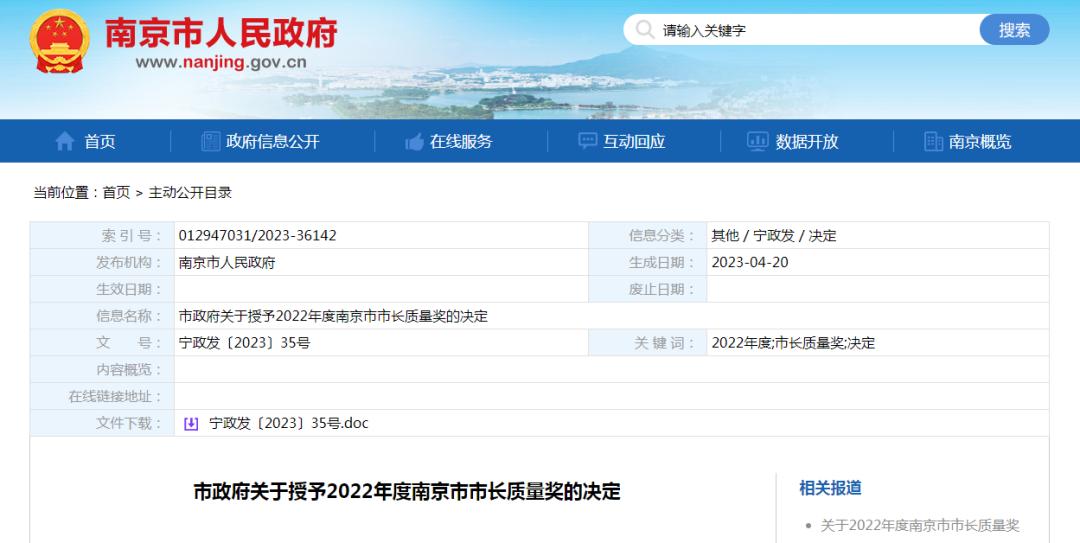The height and width of the screenshot is (543, 1080).
Task: Click keywords 2022年度;市长质量奖;决定
Action: coord(793,343)
